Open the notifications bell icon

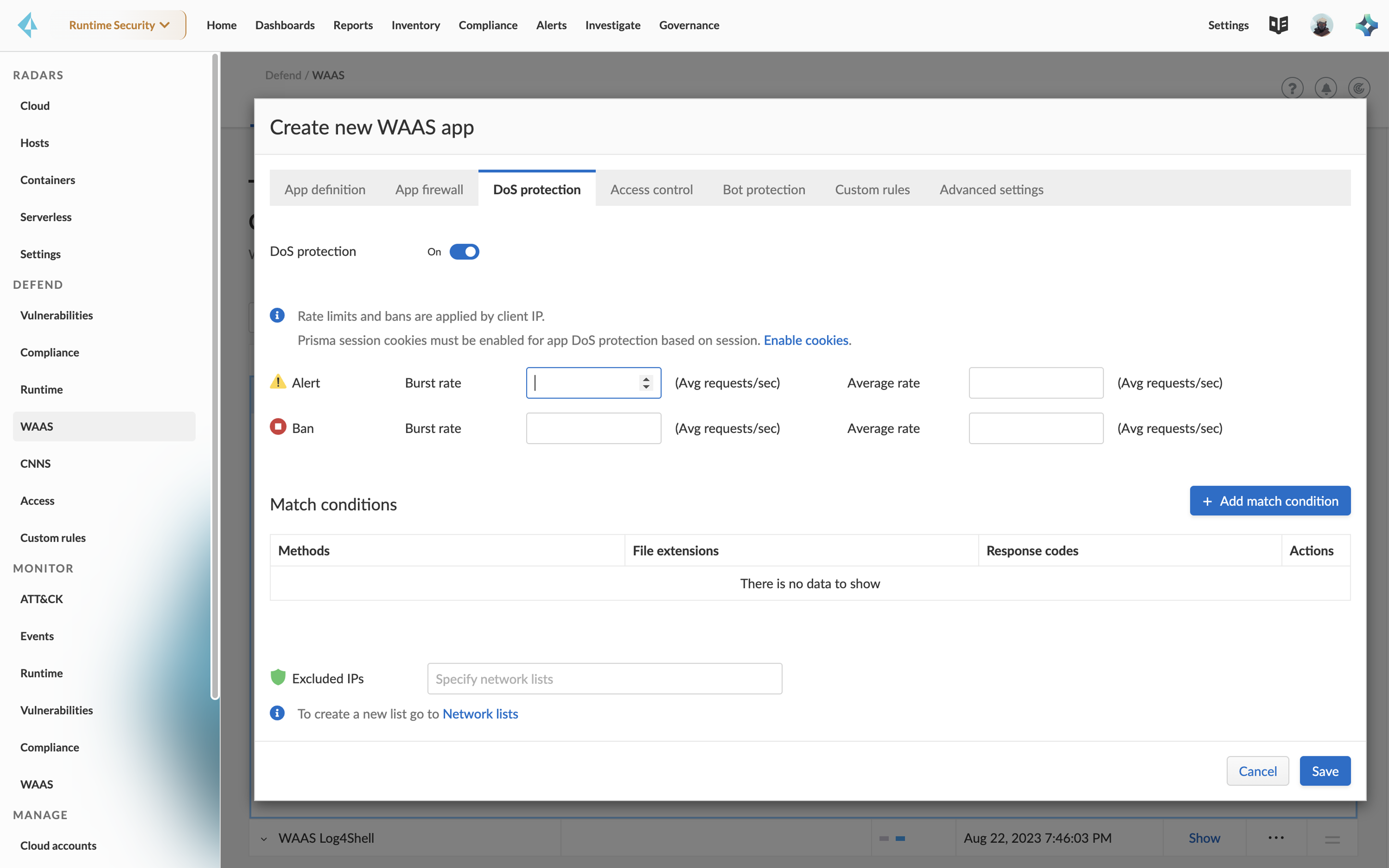(x=1325, y=88)
